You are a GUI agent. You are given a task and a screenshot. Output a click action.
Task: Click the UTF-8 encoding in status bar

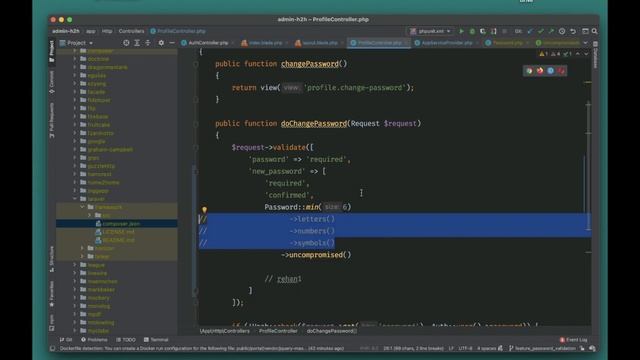click(465, 348)
